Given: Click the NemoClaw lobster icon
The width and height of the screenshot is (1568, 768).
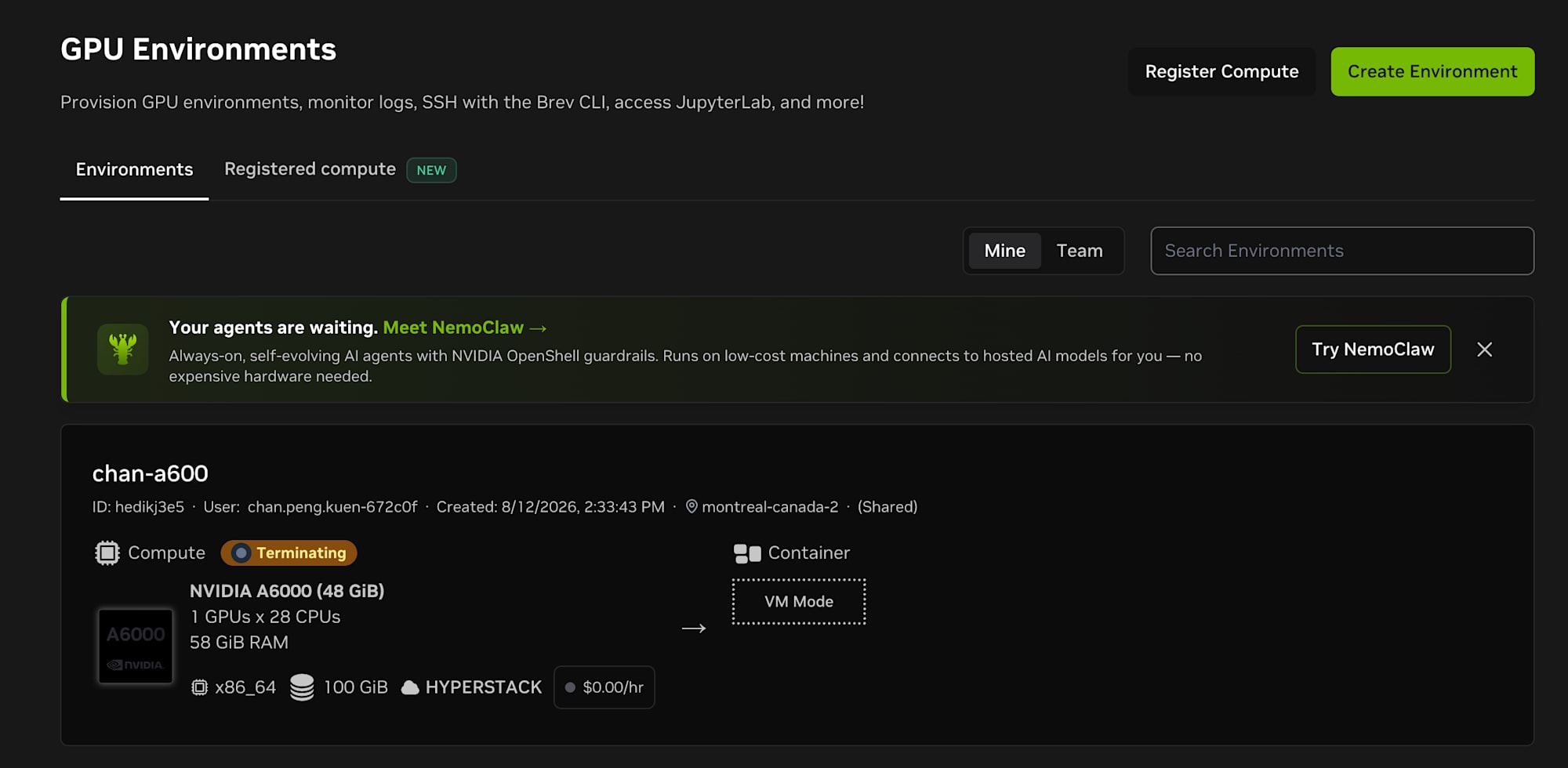Looking at the screenshot, I should point(123,350).
